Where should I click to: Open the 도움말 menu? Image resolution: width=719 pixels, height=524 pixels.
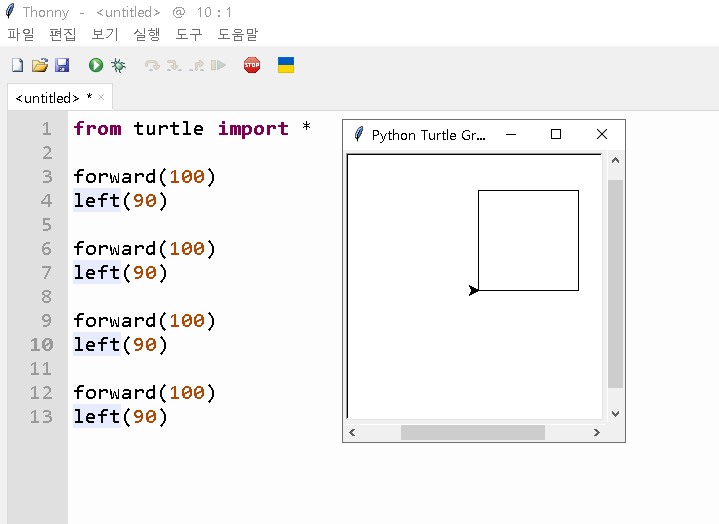point(238,34)
